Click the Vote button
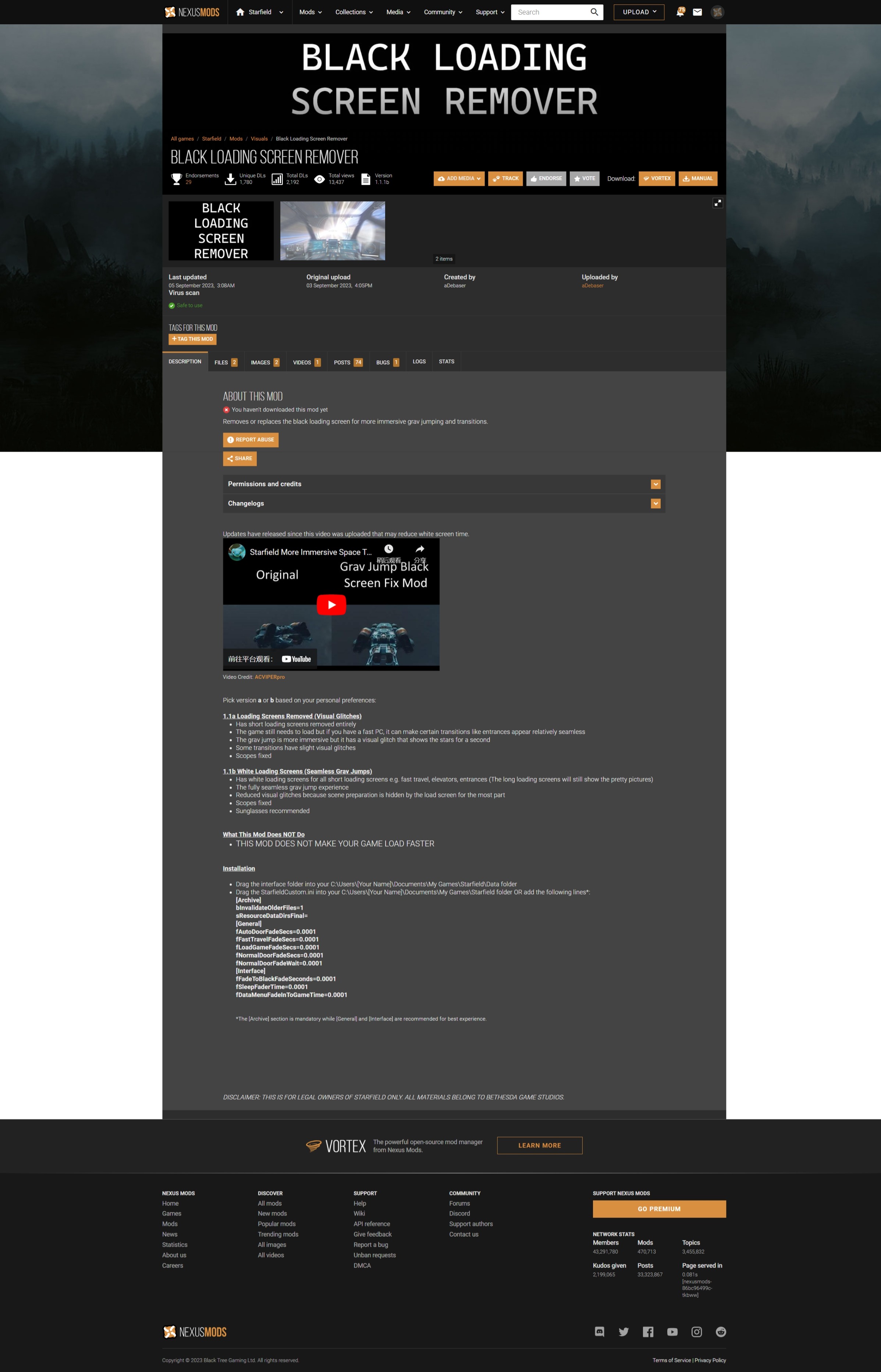 (x=584, y=178)
